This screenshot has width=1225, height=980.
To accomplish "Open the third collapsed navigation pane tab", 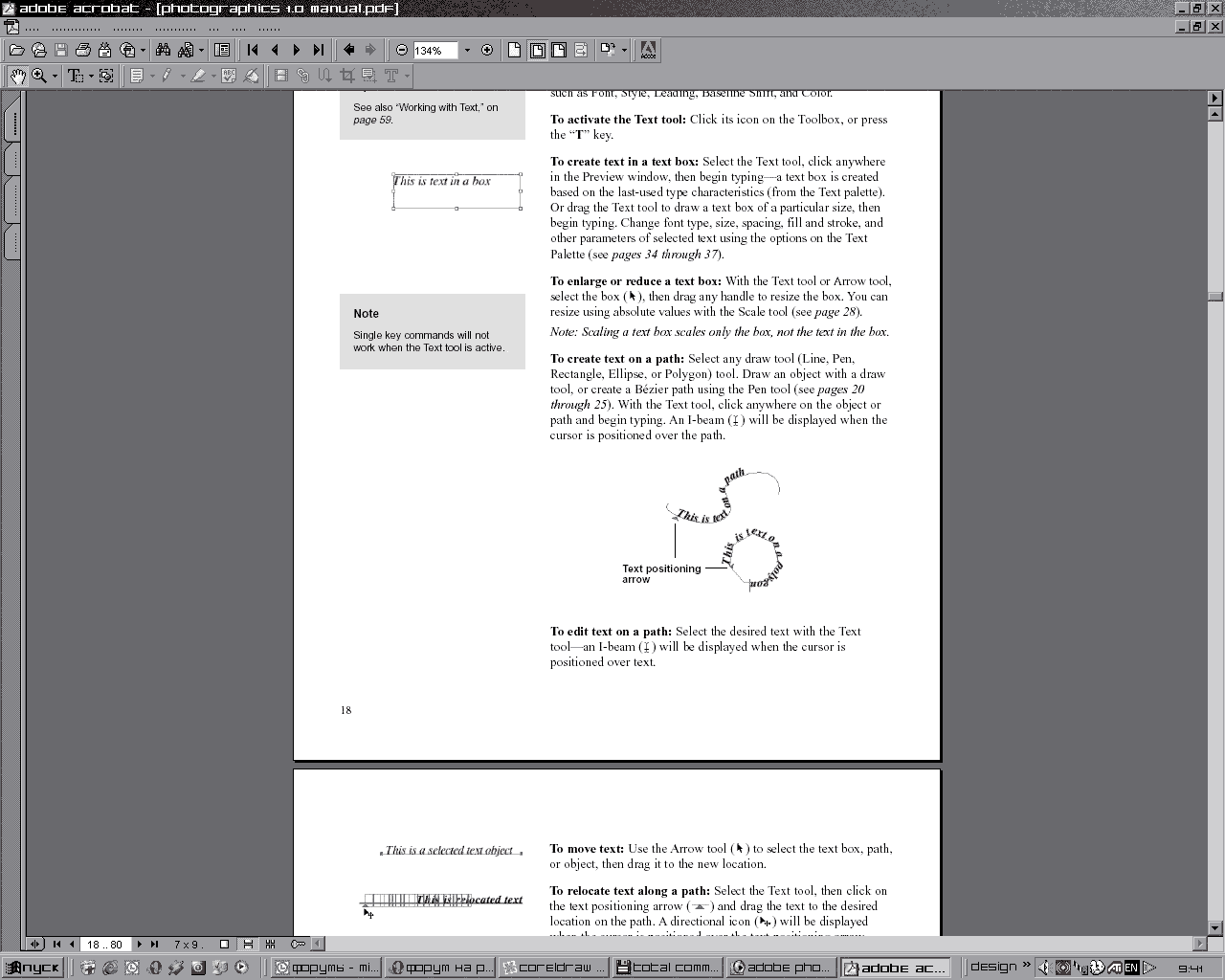I will (x=12, y=201).
